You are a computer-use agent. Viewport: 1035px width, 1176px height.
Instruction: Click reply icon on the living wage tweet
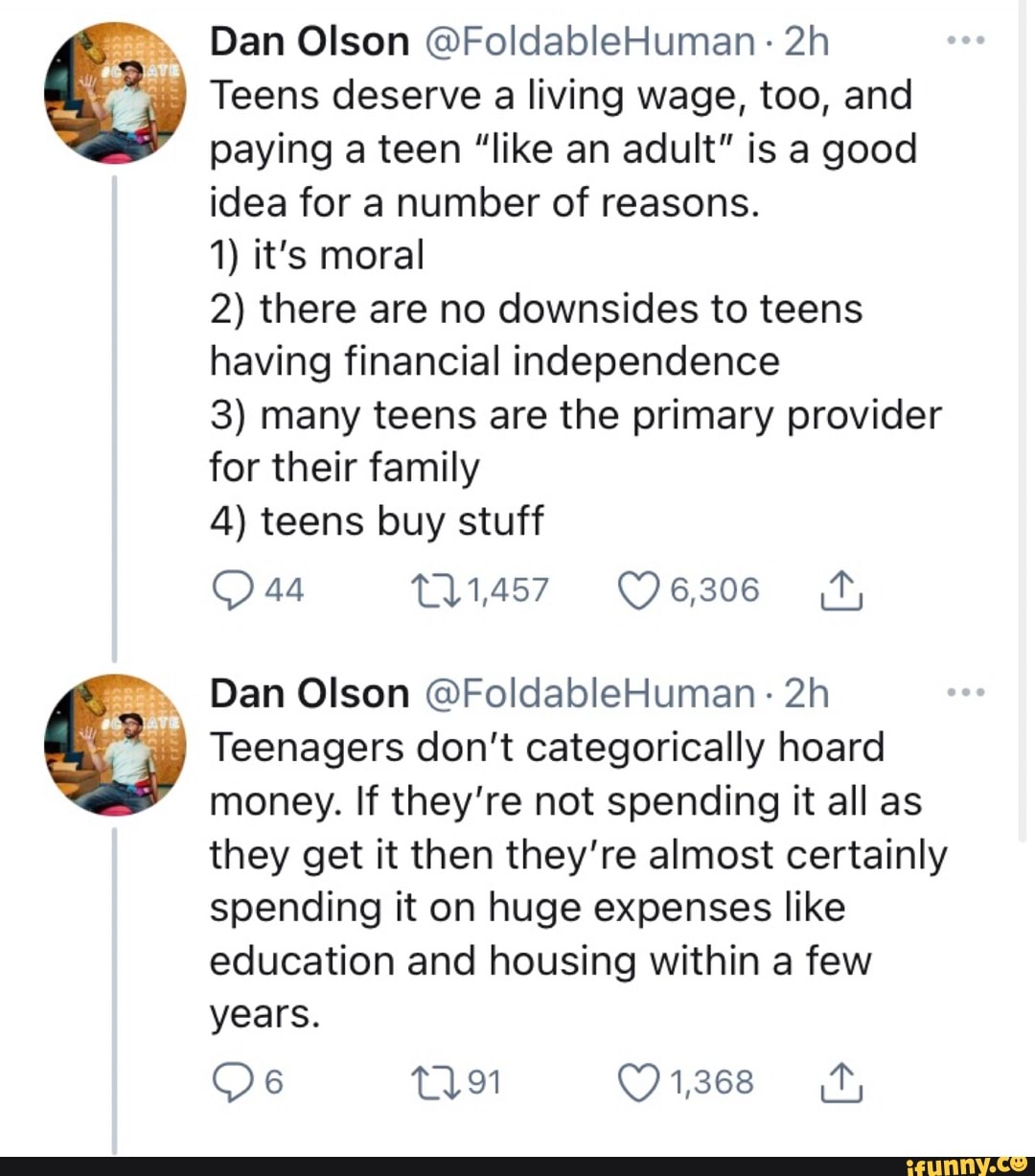(x=233, y=590)
